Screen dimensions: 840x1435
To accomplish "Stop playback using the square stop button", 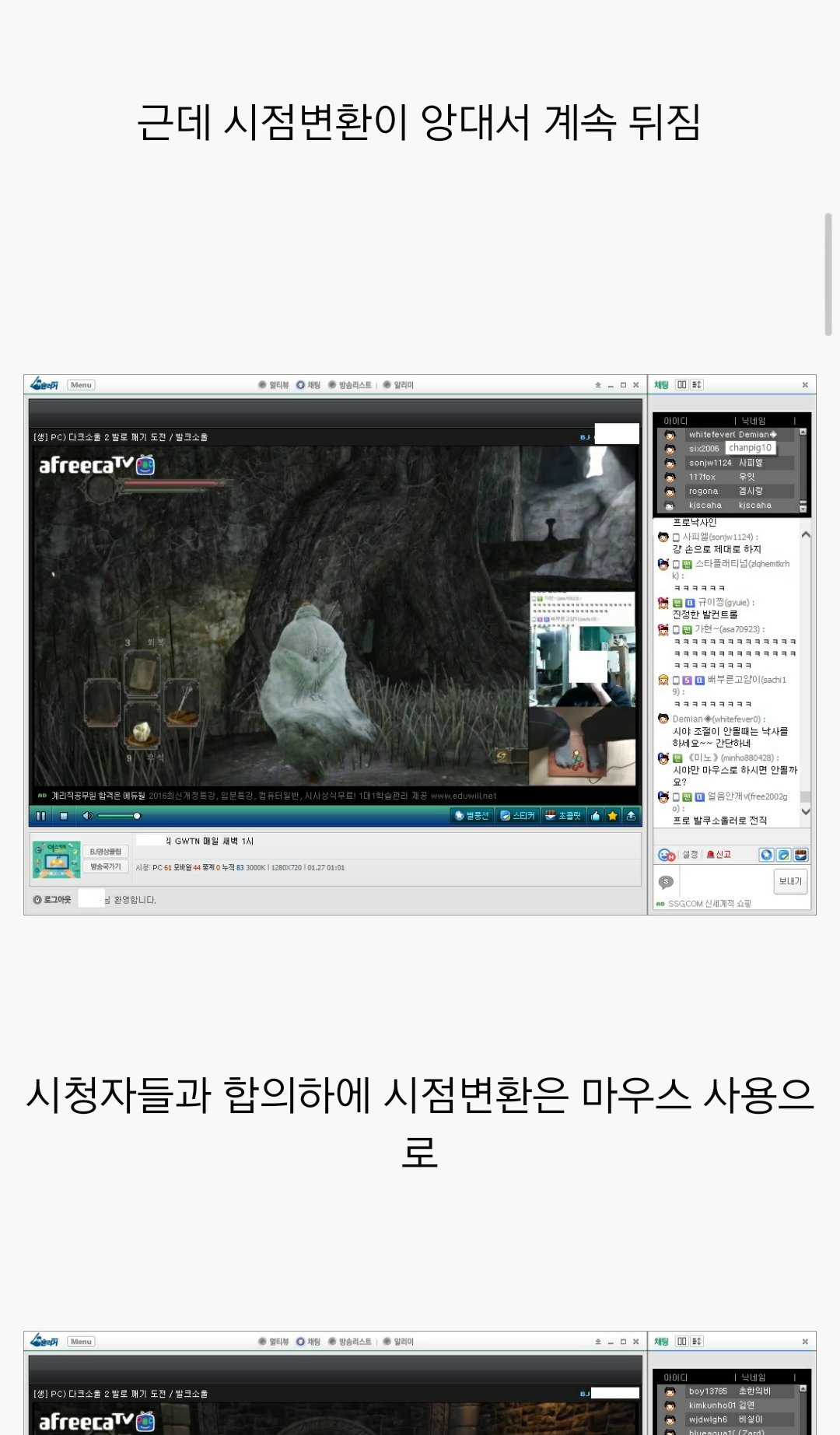I will [x=64, y=816].
